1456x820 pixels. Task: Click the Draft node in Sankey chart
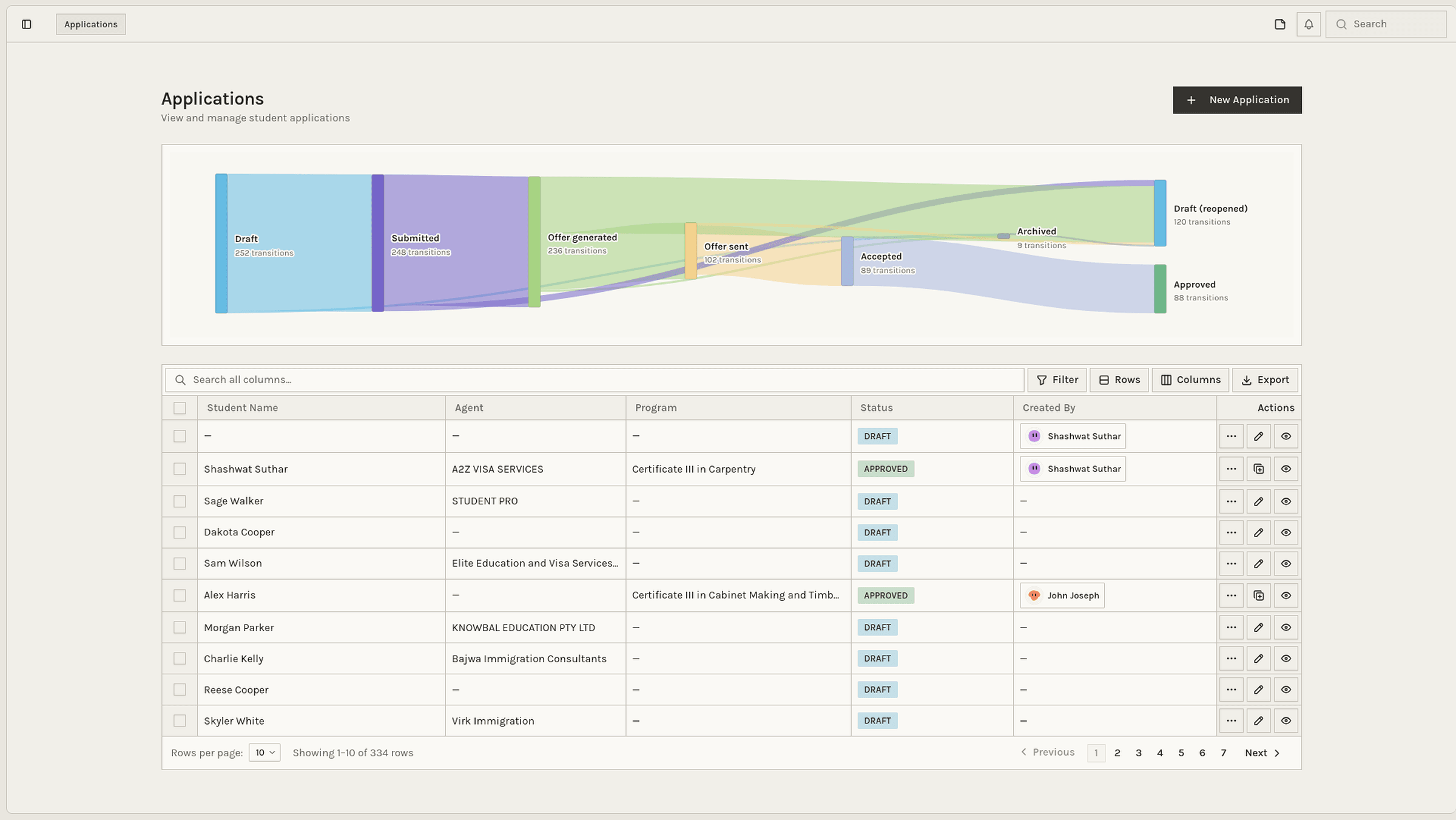click(221, 243)
